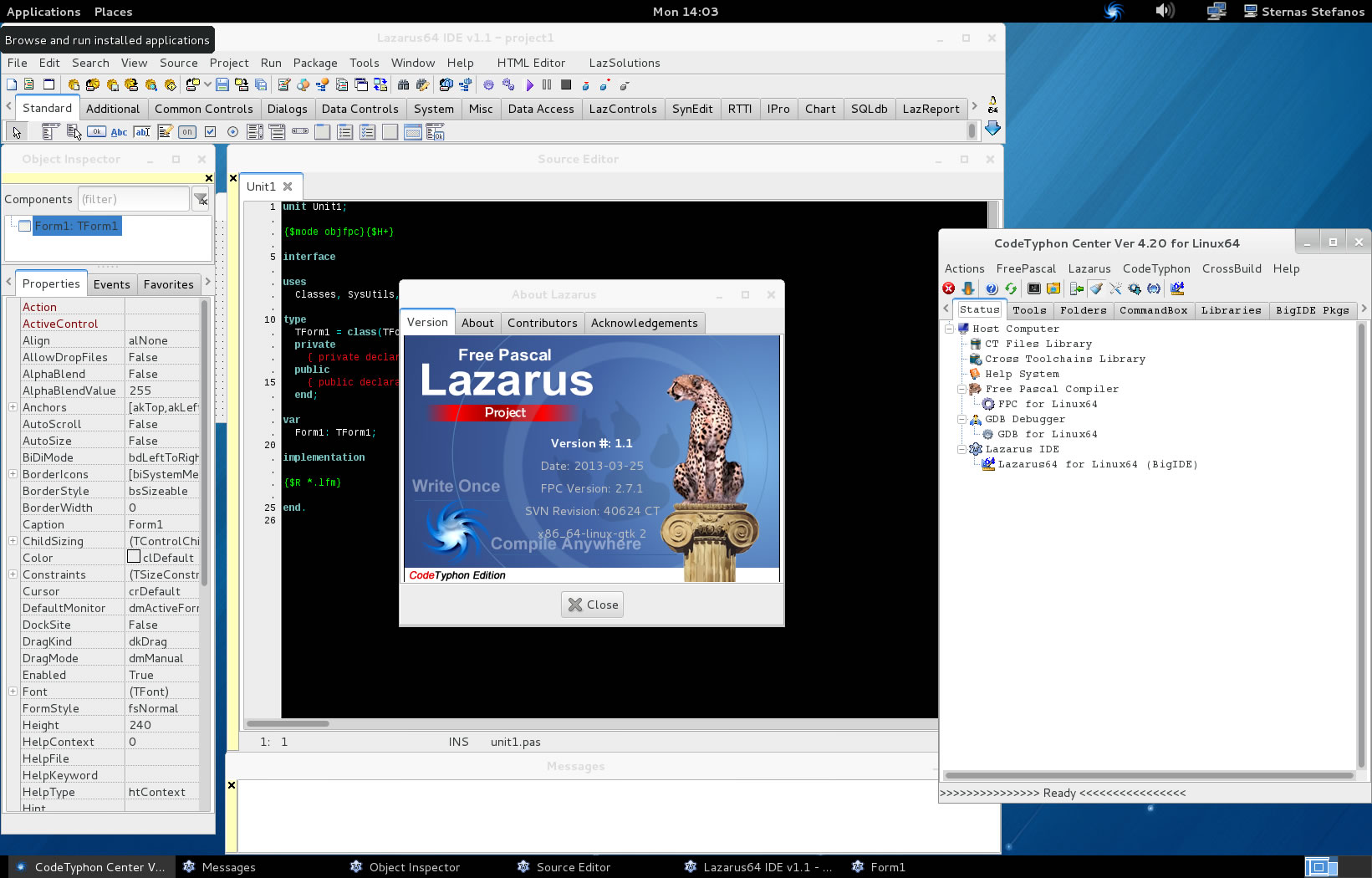This screenshot has height=878, width=1372.
Task: Select the TToggleBox (on) component icon
Action: tap(187, 131)
